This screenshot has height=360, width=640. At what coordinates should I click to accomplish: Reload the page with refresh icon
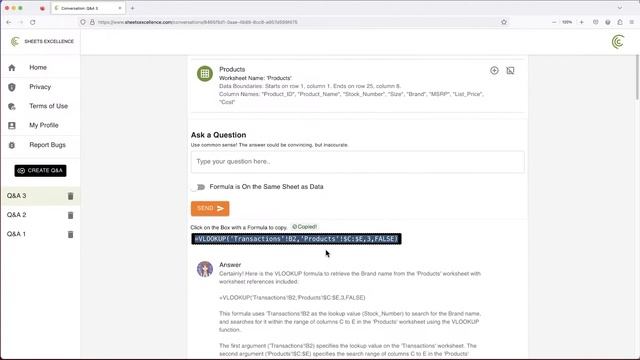(x=33, y=22)
